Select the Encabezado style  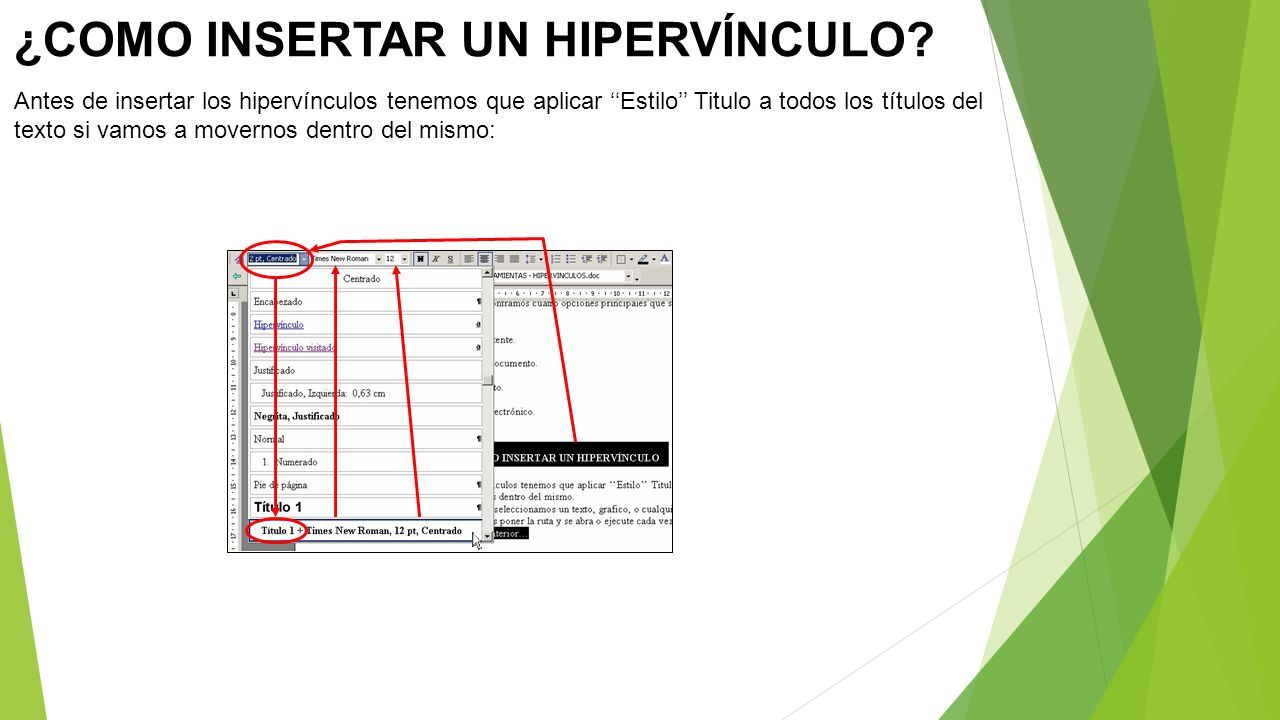[365, 301]
